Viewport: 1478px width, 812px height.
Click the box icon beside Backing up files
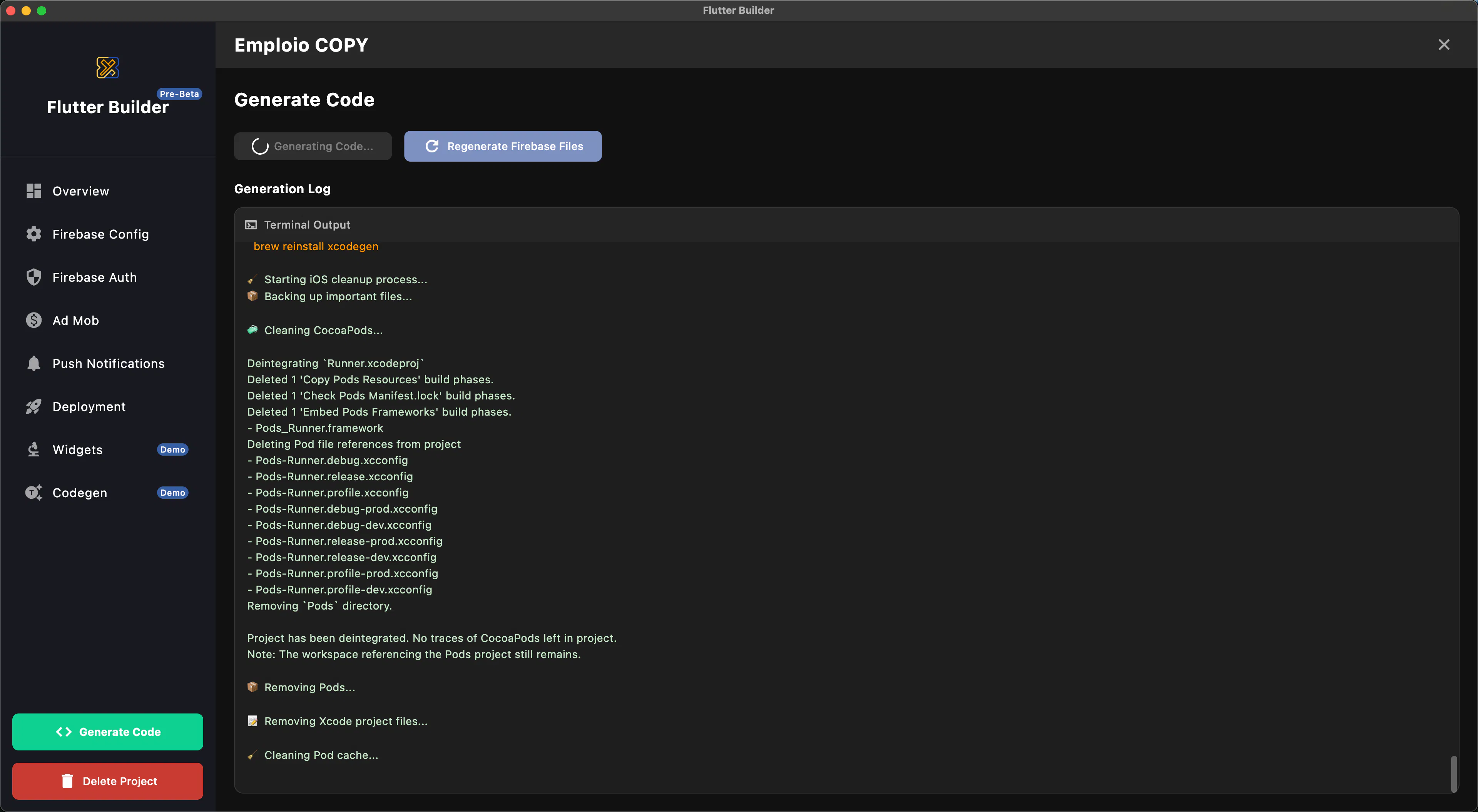click(x=252, y=296)
